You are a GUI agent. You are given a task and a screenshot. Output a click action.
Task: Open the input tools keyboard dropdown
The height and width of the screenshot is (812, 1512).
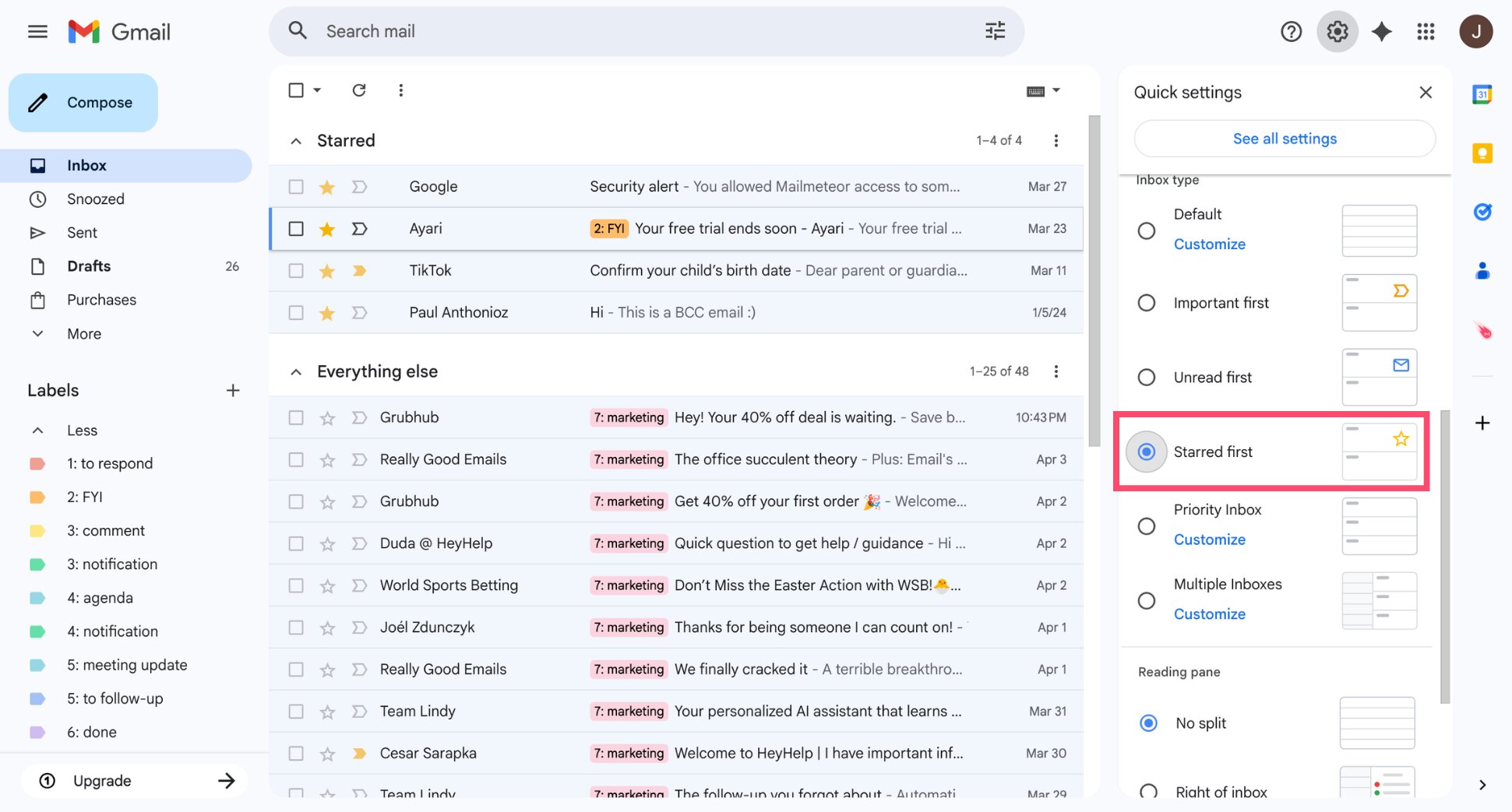tap(1043, 91)
